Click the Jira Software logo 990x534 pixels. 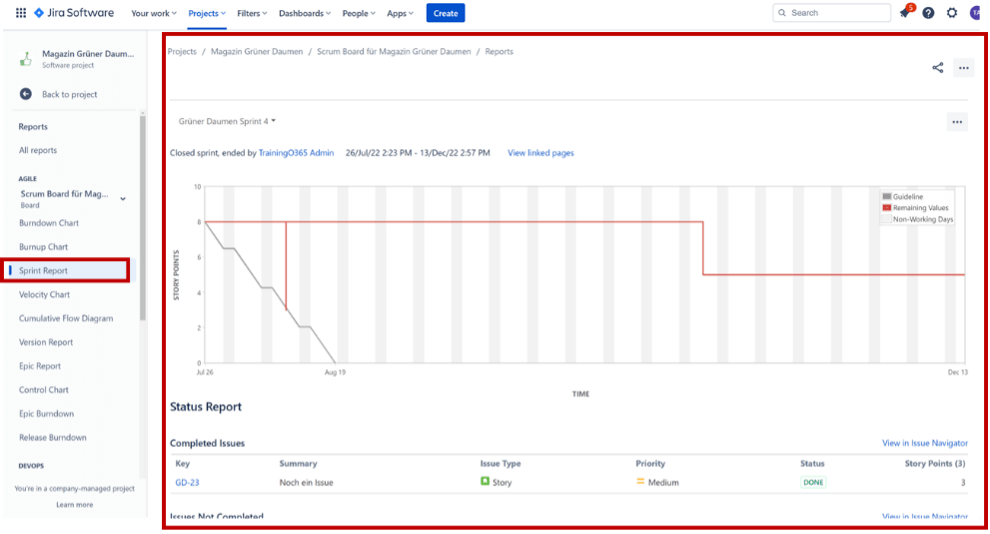[x=74, y=13]
